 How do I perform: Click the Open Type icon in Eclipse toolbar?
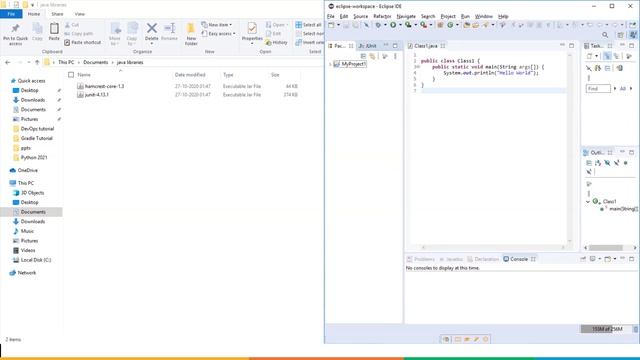pyautogui.click(x=467, y=25)
